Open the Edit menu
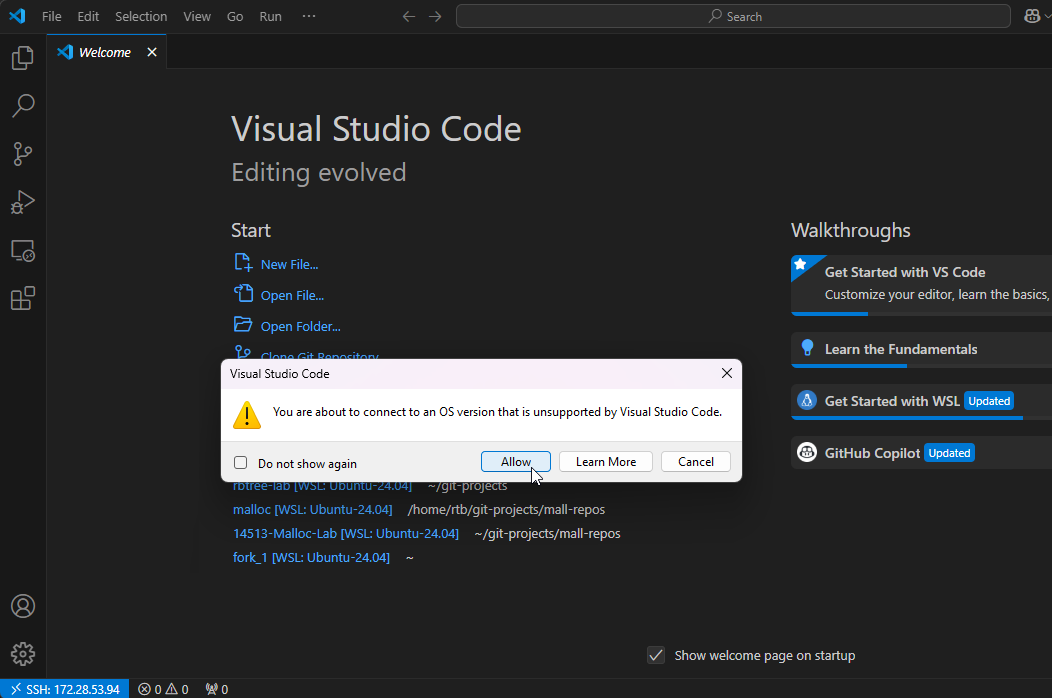Screen dimensions: 1052x698 tap(88, 16)
